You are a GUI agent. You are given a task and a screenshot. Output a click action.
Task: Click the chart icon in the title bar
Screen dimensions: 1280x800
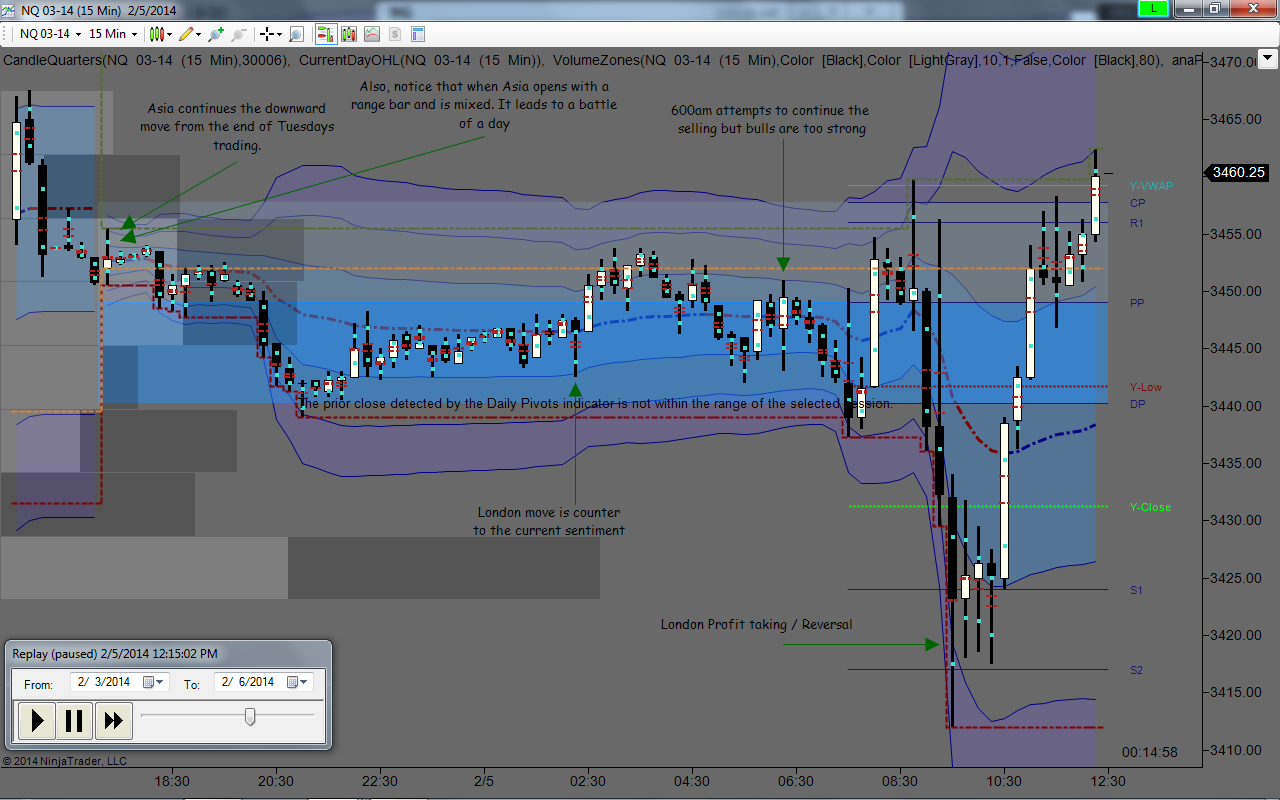[9, 9]
